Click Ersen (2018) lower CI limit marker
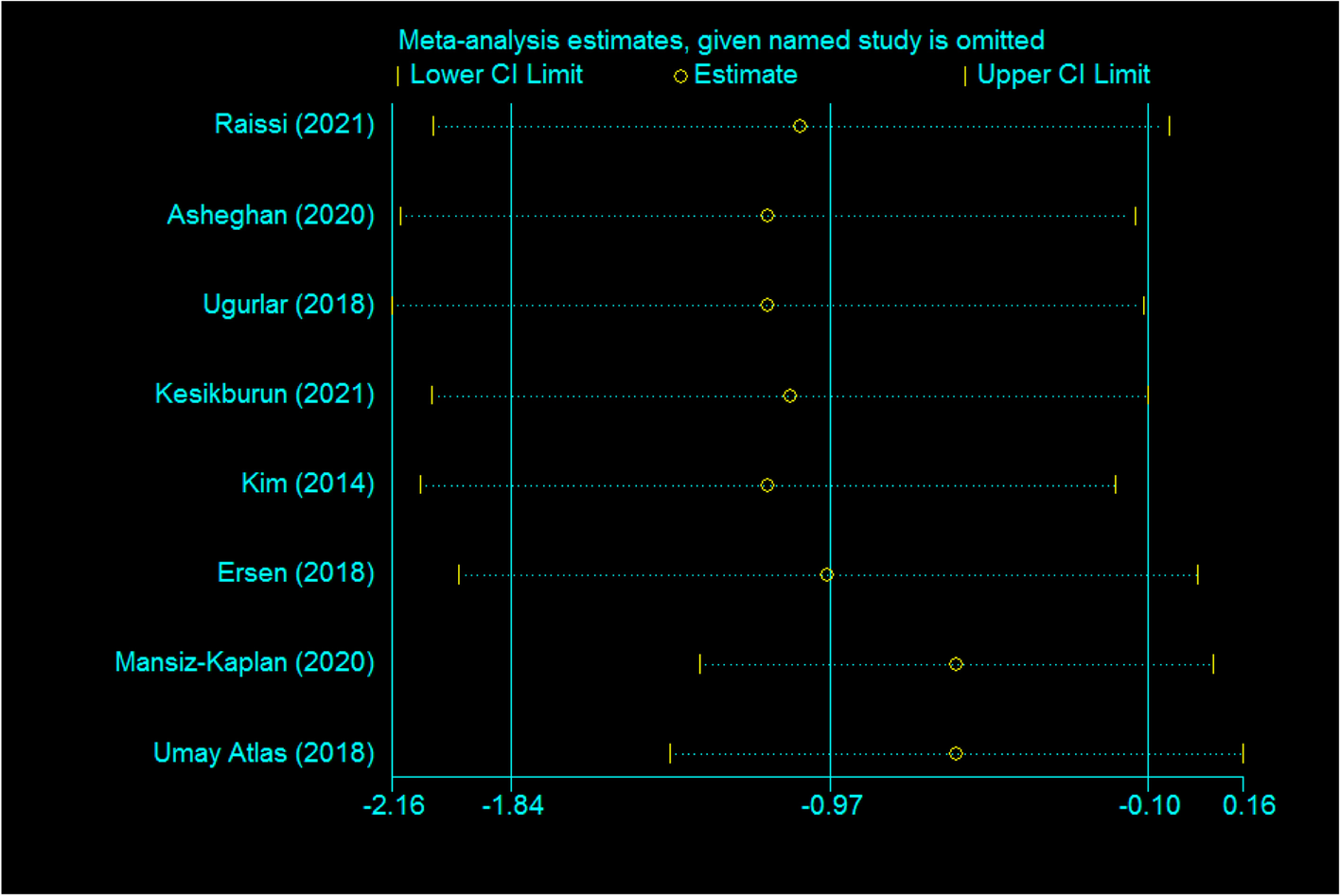1340x896 pixels. (459, 574)
